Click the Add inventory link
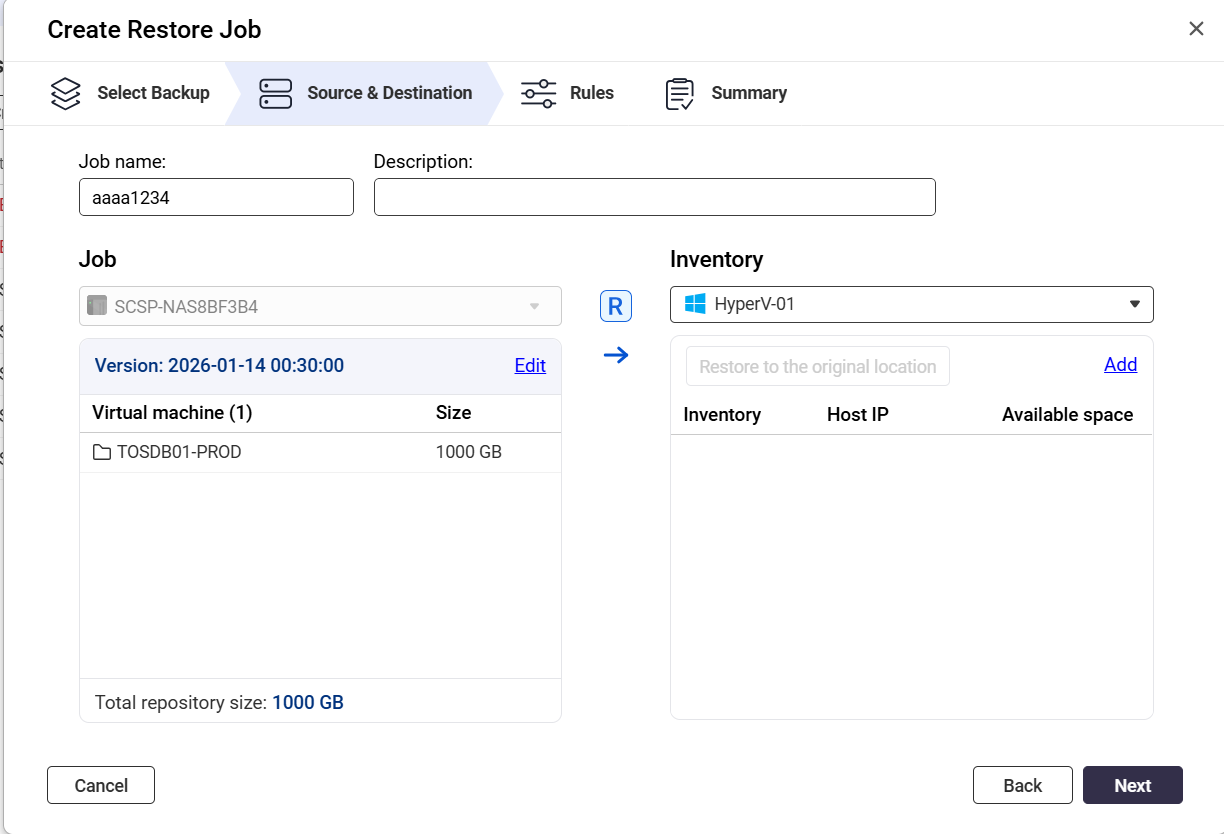This screenshot has width=1224, height=834. pos(1120,364)
